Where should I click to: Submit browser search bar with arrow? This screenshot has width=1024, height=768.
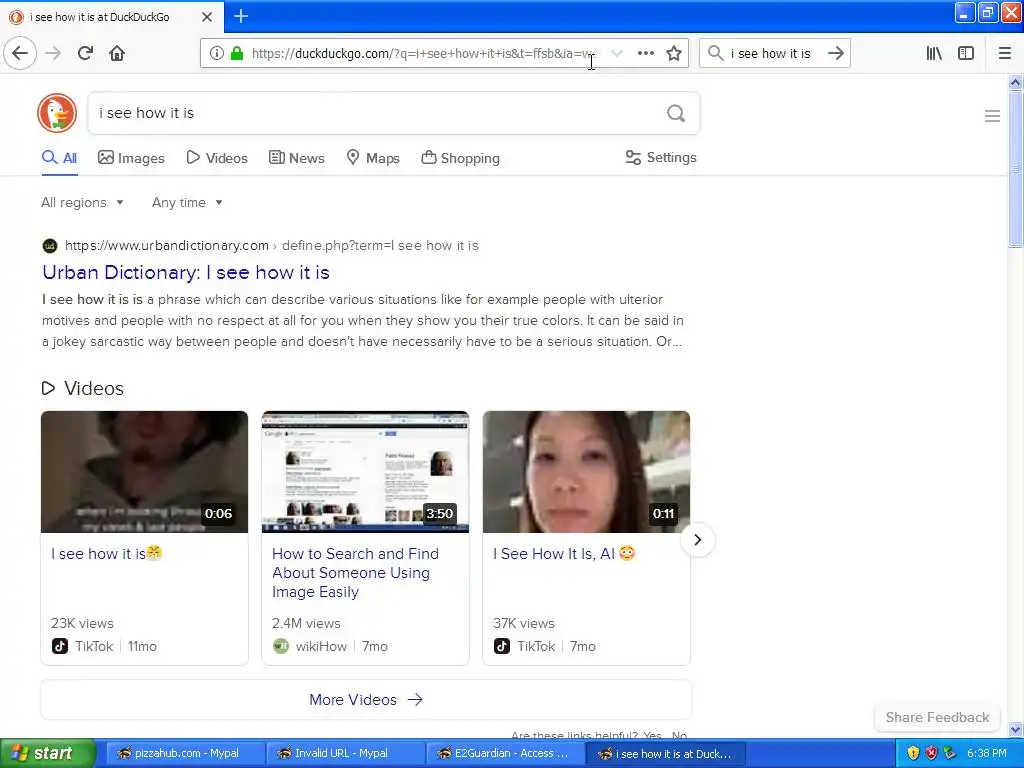coord(836,54)
